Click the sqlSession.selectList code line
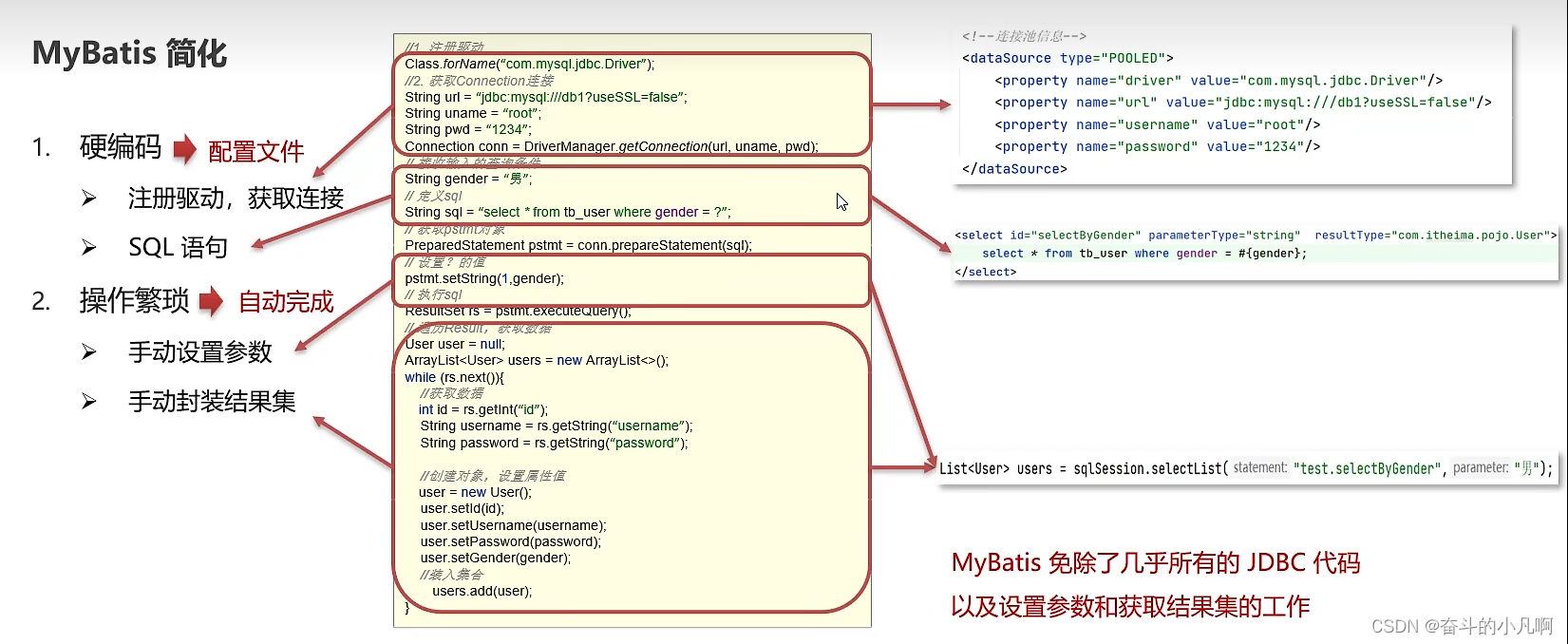 (x=1246, y=468)
